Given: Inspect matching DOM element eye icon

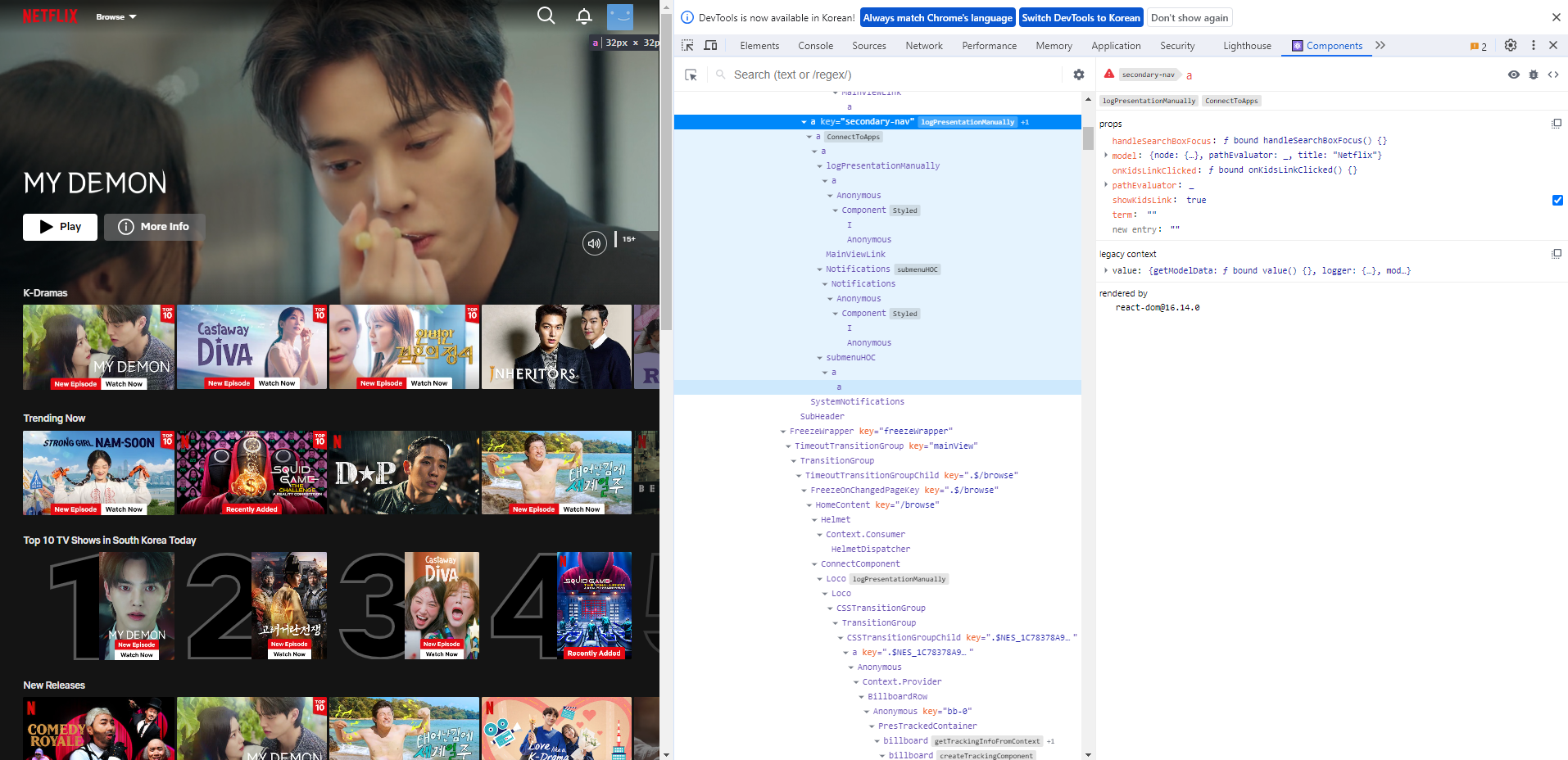Looking at the screenshot, I should [1514, 75].
